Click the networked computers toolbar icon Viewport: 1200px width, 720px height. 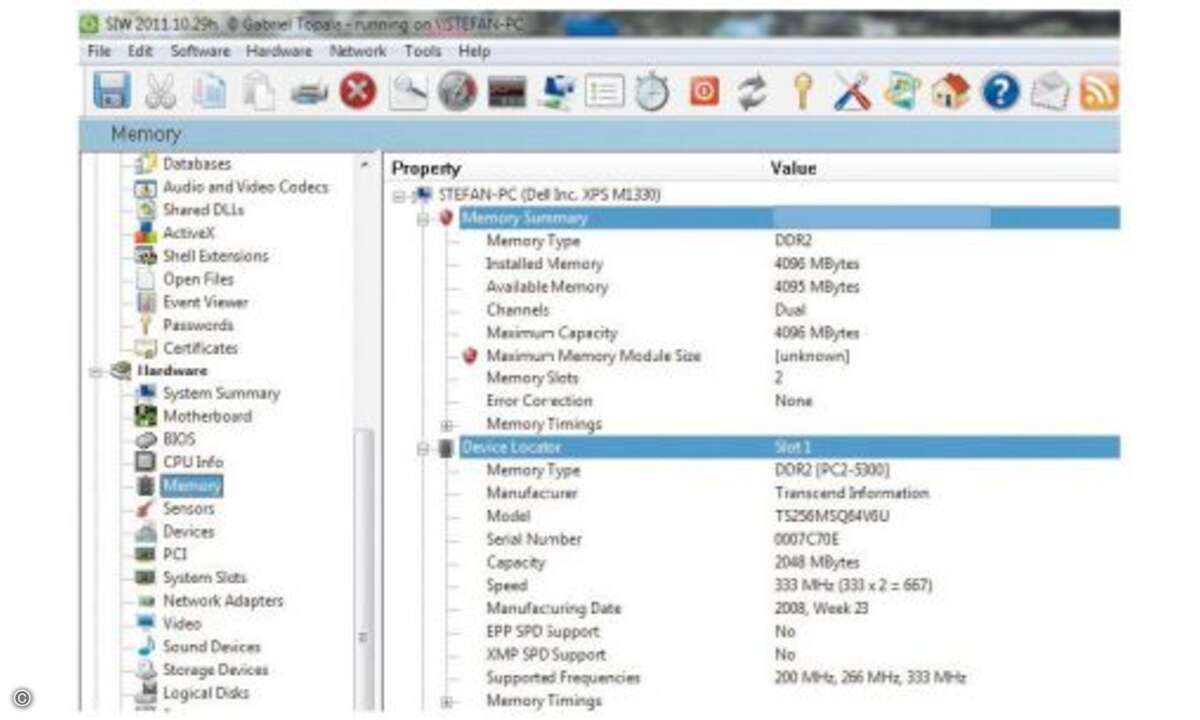(x=556, y=92)
